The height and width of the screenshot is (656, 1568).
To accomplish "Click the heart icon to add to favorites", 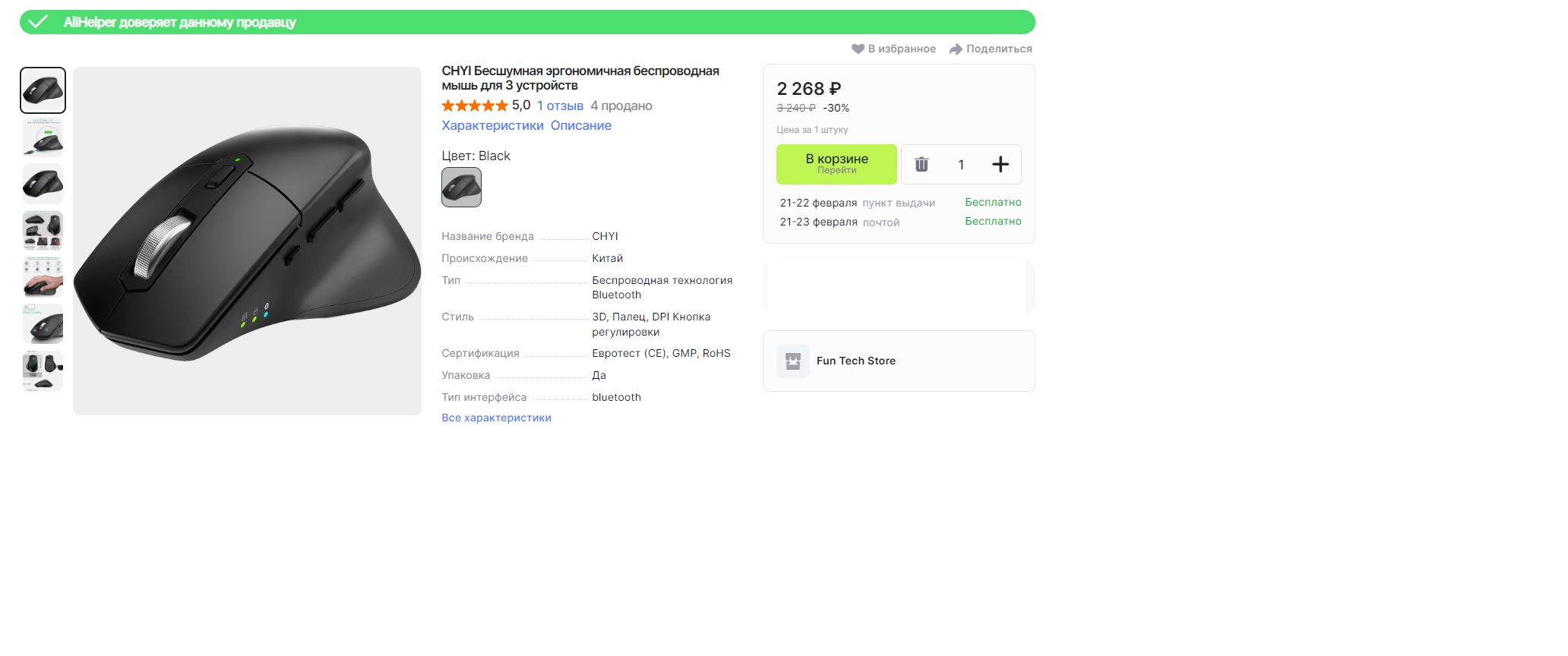I will tap(858, 49).
